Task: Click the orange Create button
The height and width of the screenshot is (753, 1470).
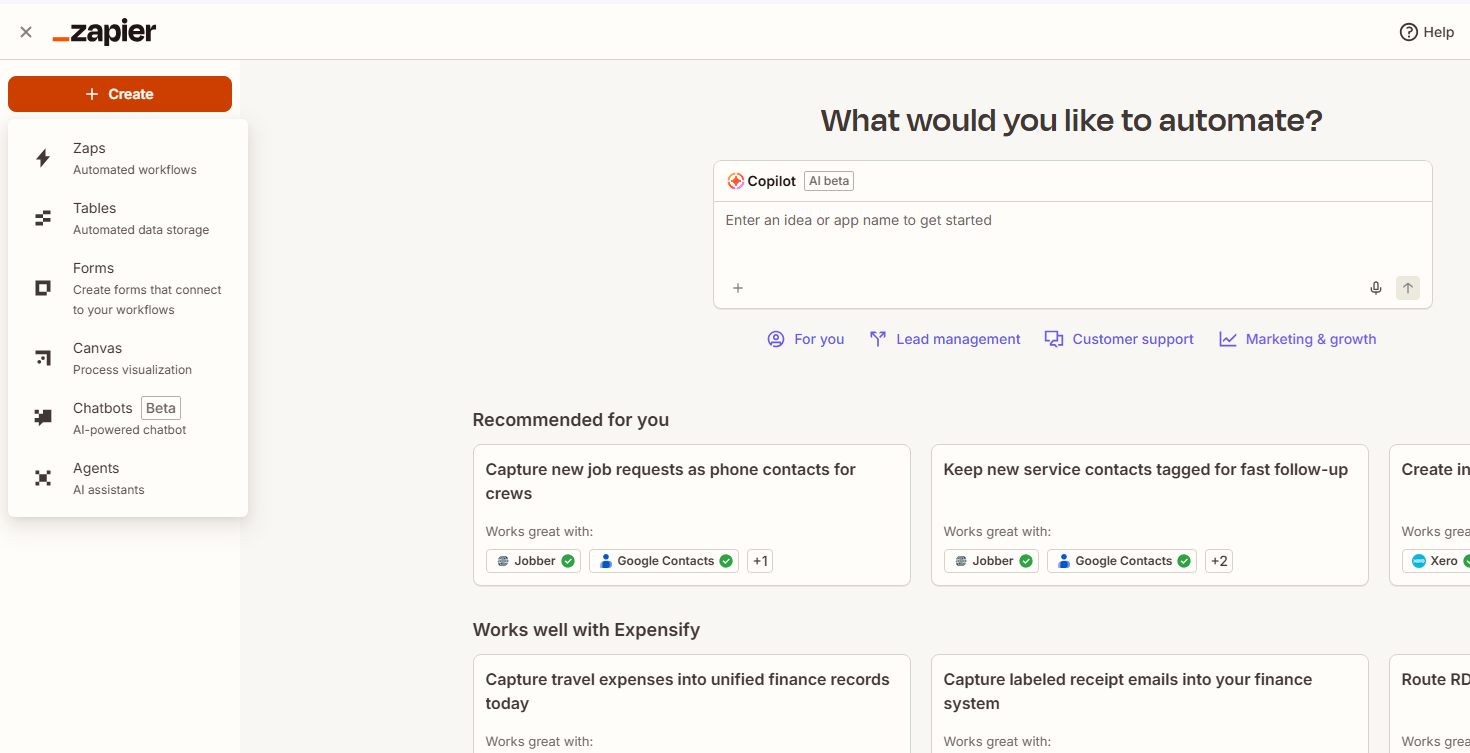Action: 120,94
